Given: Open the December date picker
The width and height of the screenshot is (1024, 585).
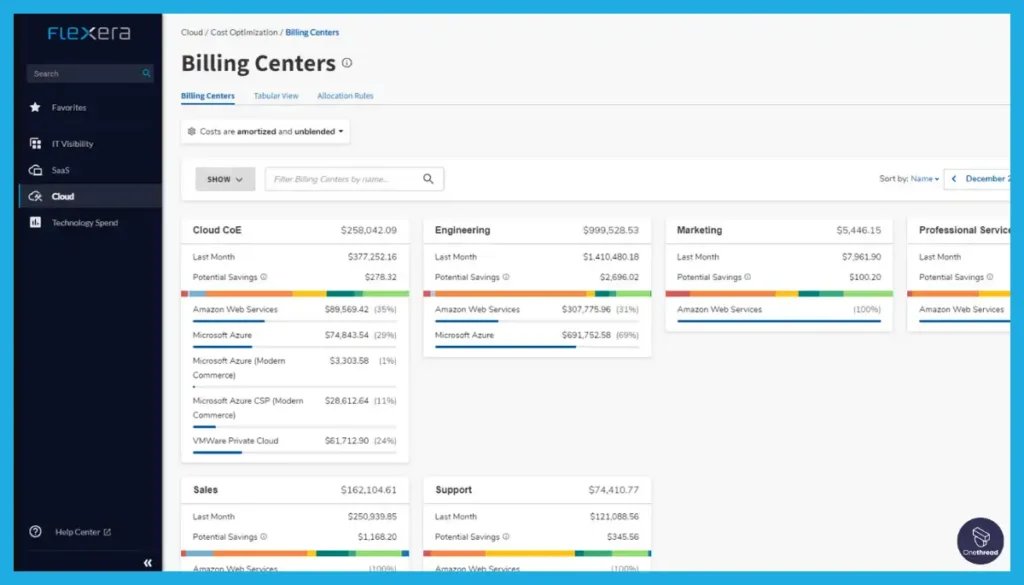Looking at the screenshot, I should click(987, 179).
